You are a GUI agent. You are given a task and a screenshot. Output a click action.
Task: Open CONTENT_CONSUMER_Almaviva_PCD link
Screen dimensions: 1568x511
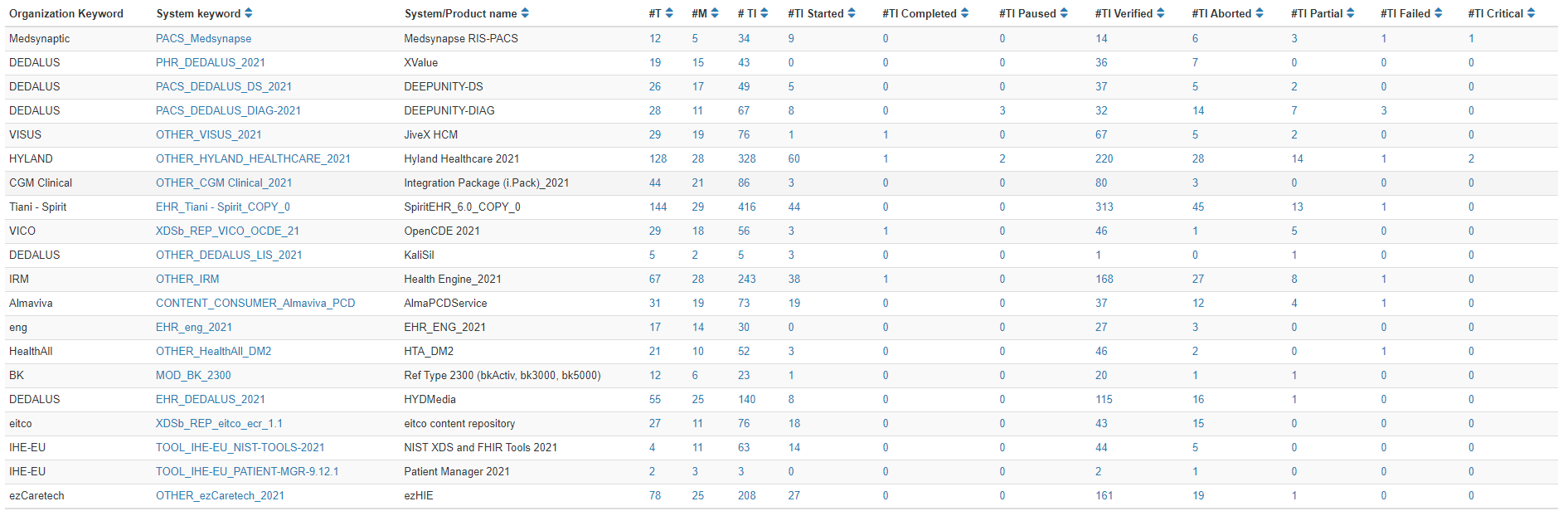click(255, 303)
